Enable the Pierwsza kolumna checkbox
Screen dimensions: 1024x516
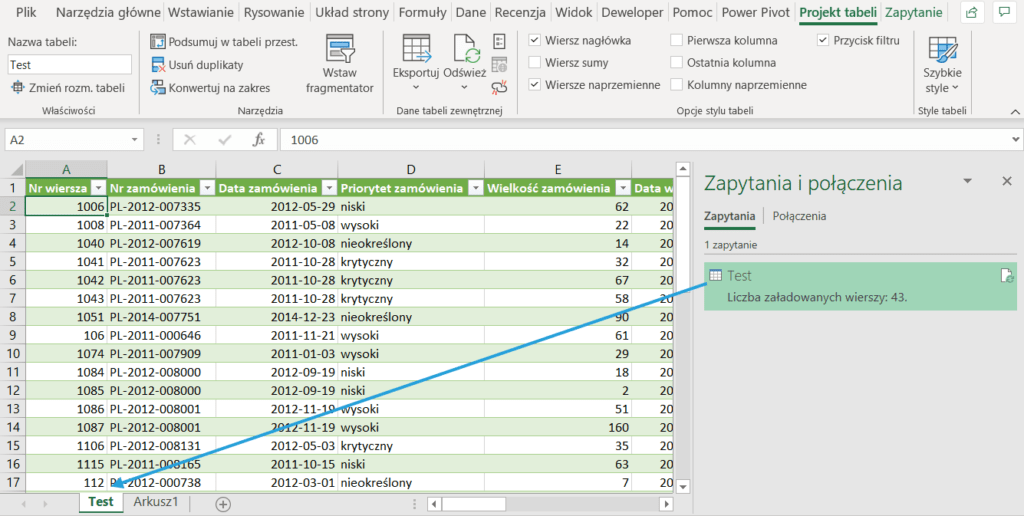677,41
